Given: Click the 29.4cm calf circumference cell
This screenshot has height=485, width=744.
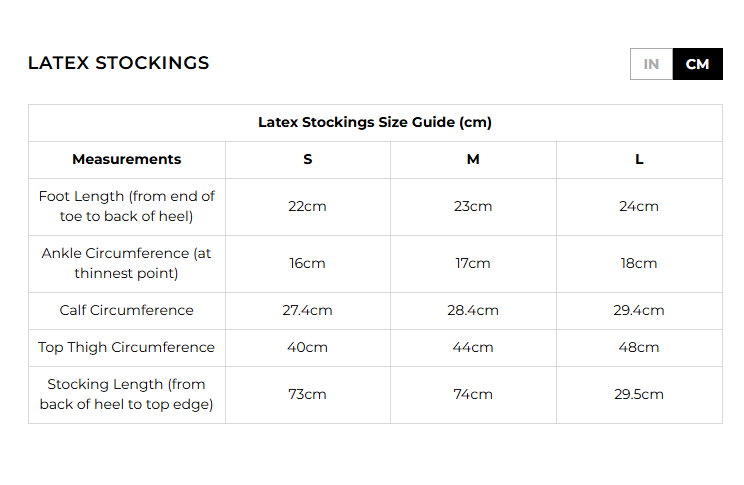Looking at the screenshot, I should pos(639,310).
